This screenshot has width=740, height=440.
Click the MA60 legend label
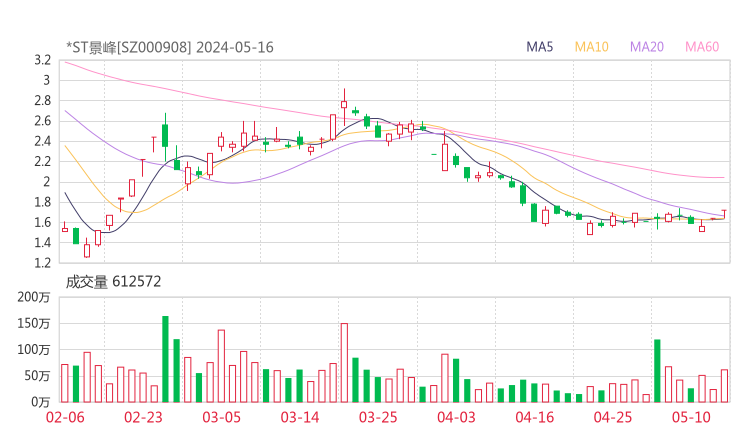point(702,47)
